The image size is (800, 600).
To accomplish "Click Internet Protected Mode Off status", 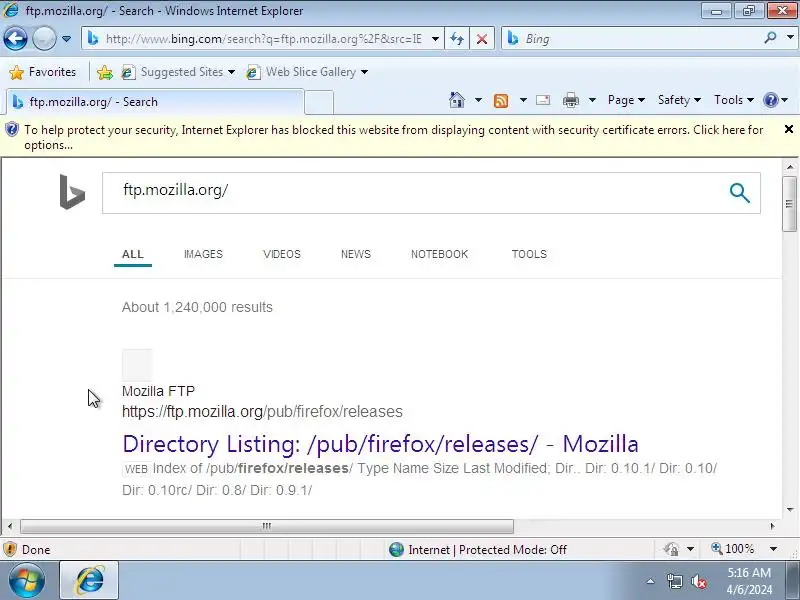I will tap(478, 549).
